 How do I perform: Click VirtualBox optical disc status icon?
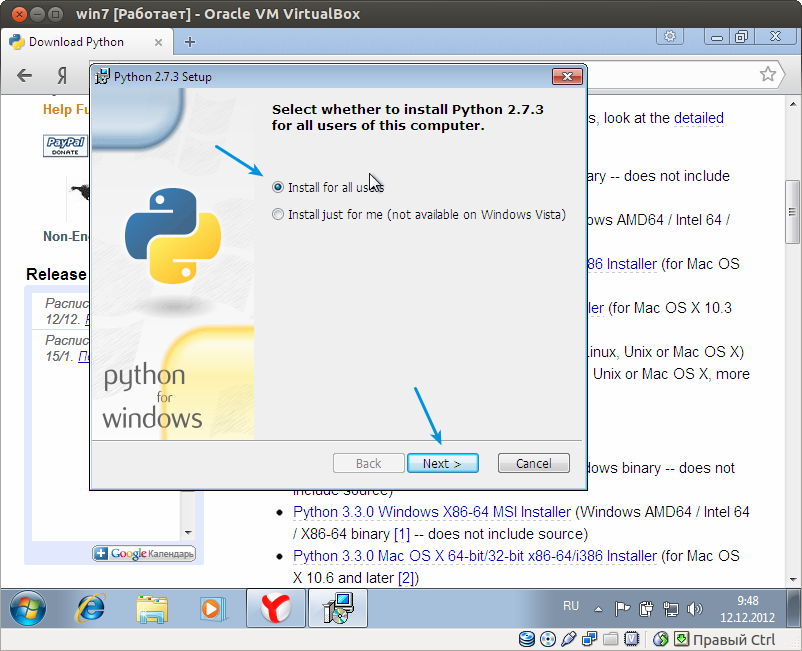click(x=548, y=639)
